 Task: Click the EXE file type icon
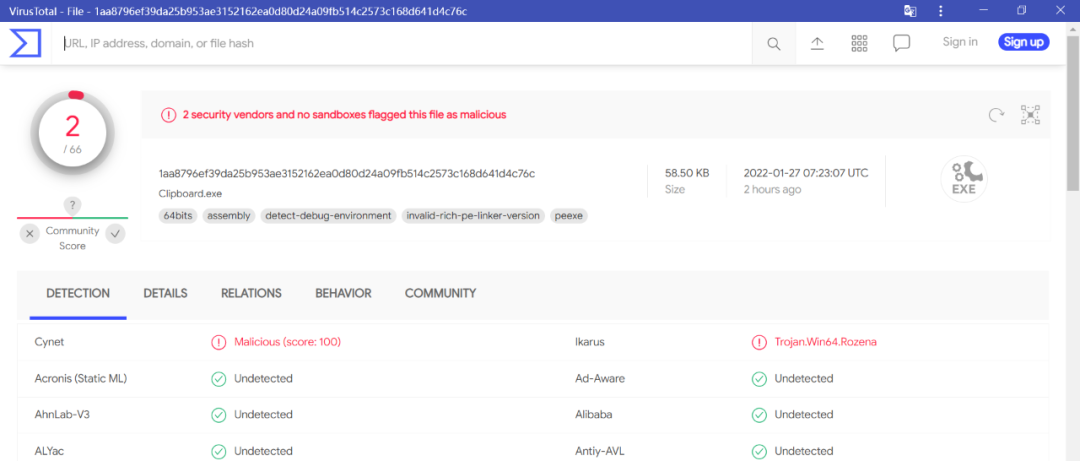point(964,179)
